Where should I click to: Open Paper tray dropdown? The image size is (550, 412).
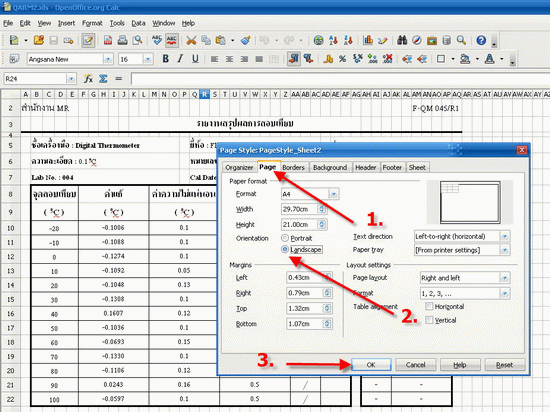point(505,250)
